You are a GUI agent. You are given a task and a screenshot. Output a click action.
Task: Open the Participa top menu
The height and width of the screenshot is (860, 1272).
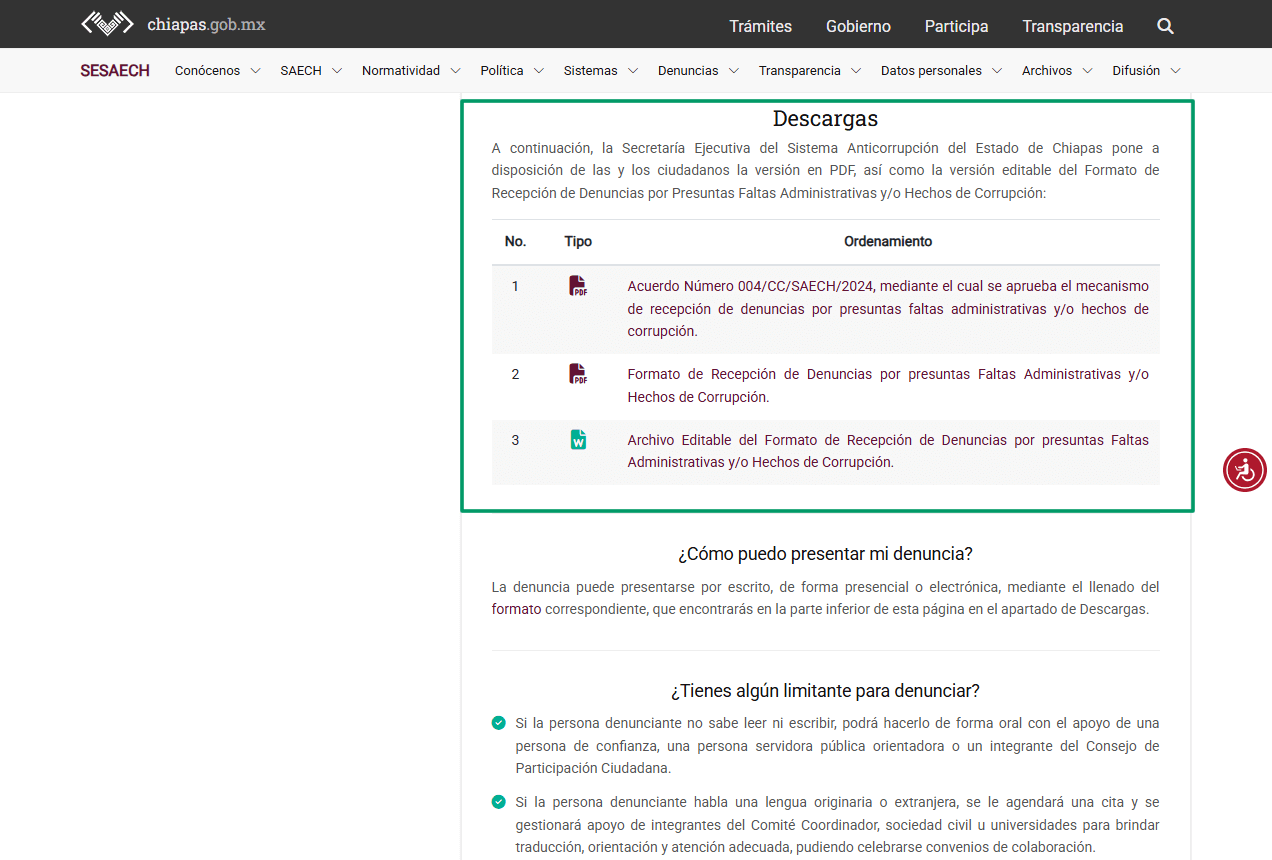click(x=956, y=26)
